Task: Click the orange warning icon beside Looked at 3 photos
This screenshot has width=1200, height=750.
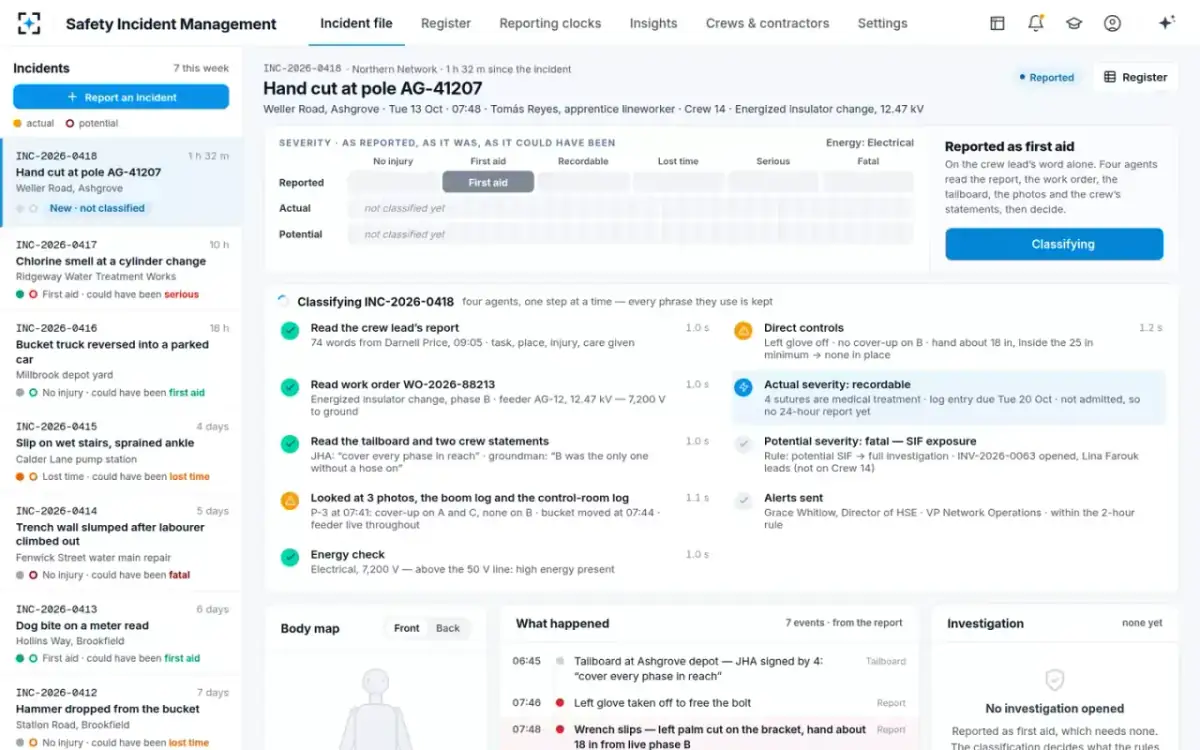Action: [290, 501]
